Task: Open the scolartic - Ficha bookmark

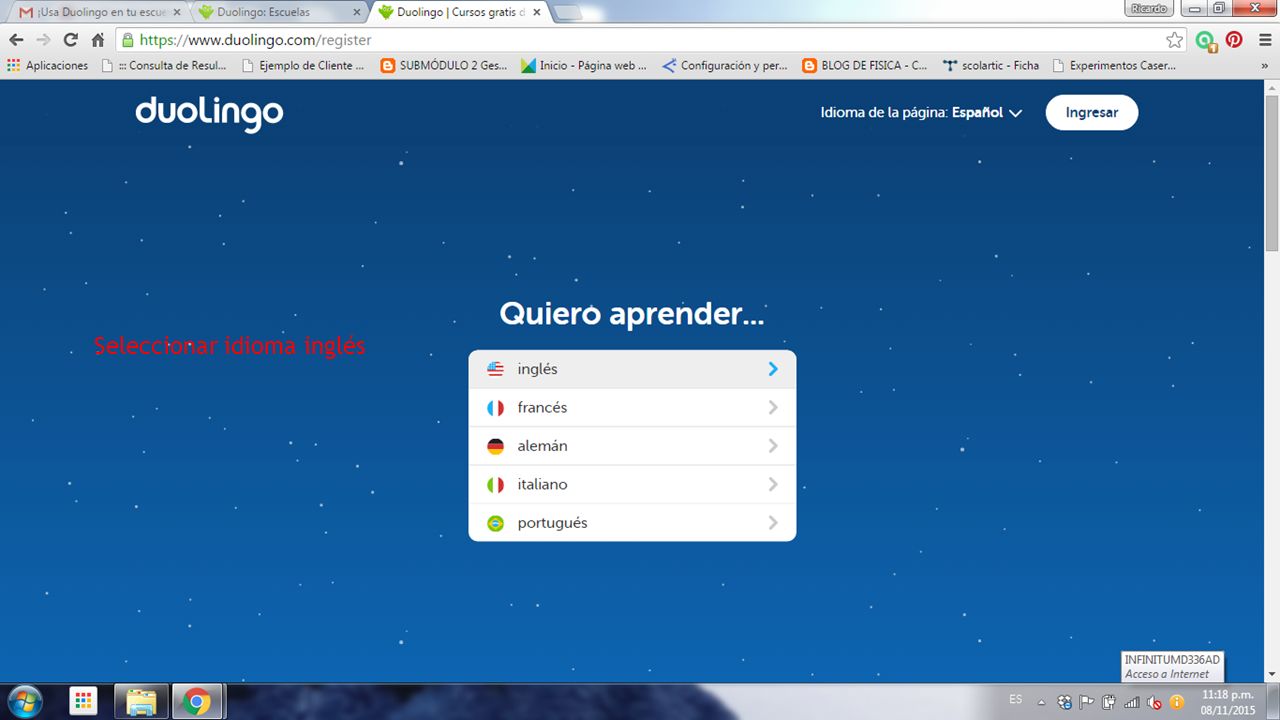Action: click(x=992, y=65)
